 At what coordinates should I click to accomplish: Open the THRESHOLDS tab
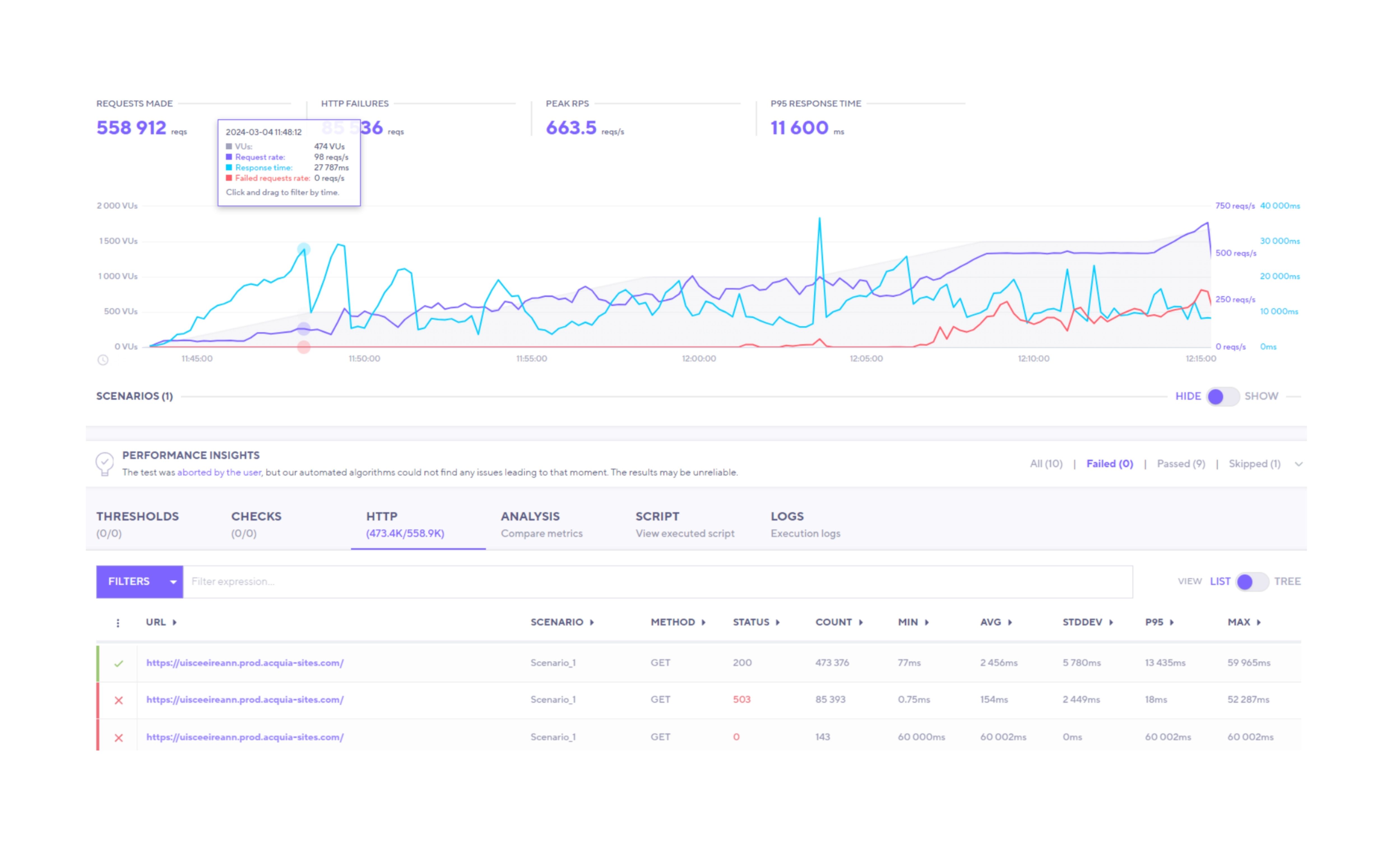pos(137,524)
